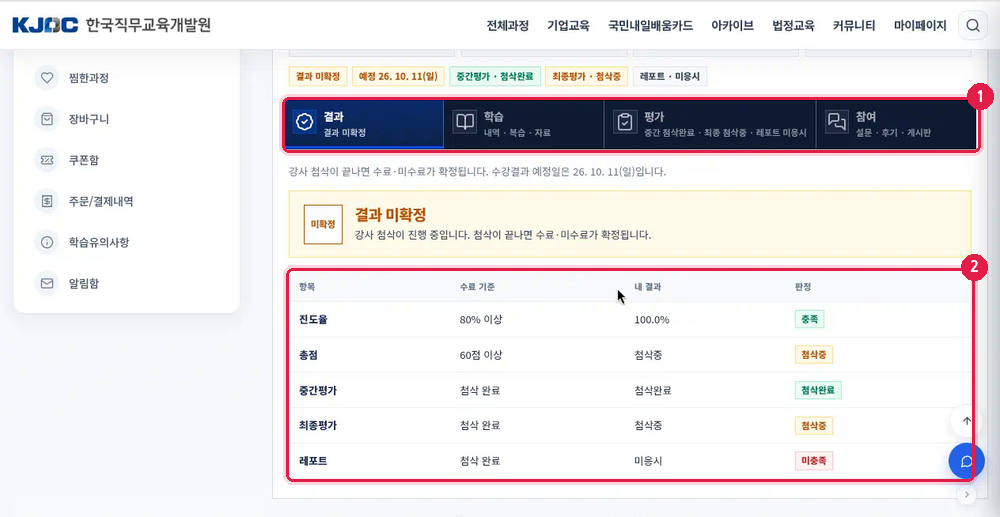Click the 수료 기준 column header

tap(477, 287)
